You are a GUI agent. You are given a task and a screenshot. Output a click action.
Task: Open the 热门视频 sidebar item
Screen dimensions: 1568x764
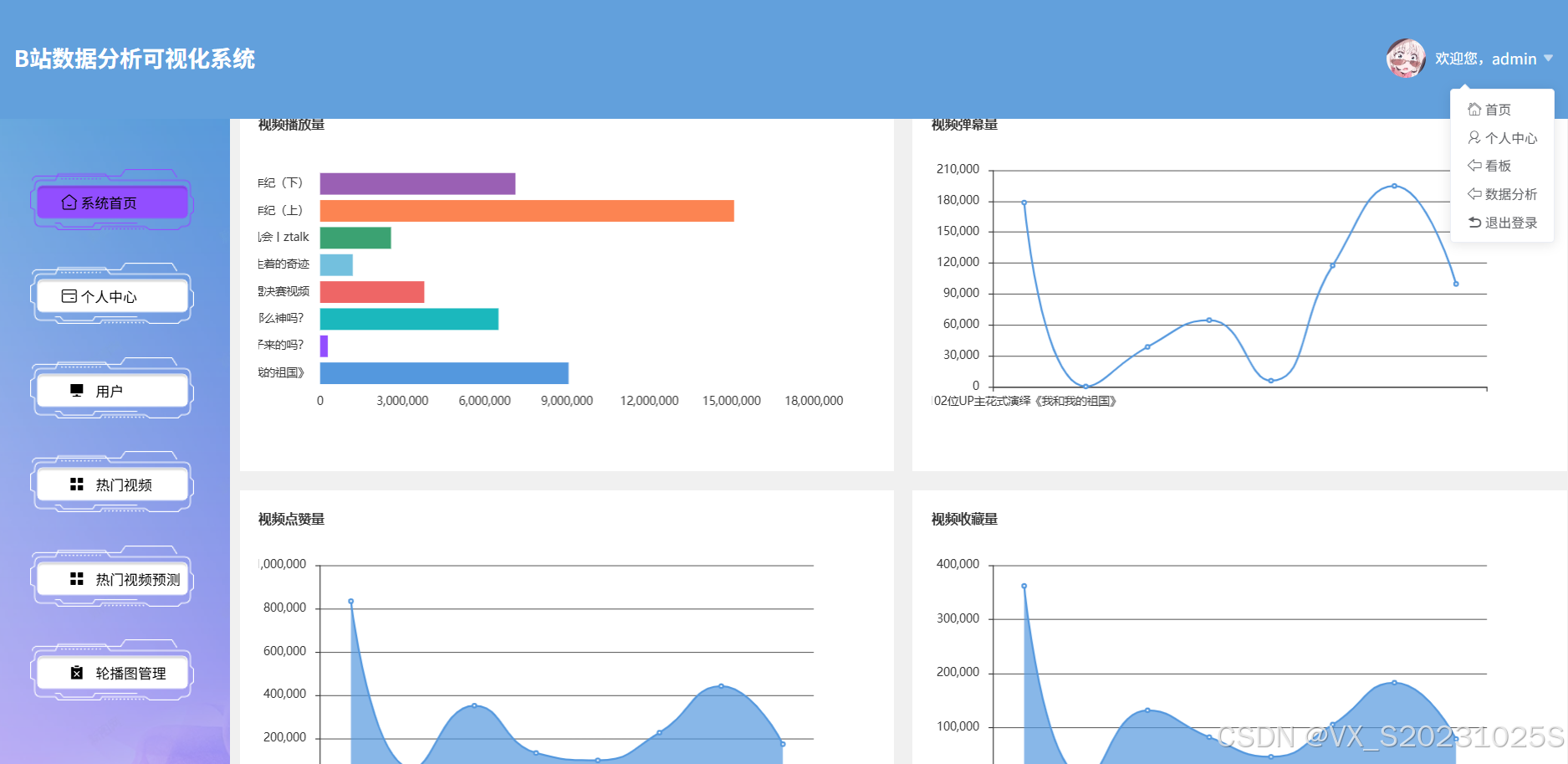pyautogui.click(x=113, y=485)
